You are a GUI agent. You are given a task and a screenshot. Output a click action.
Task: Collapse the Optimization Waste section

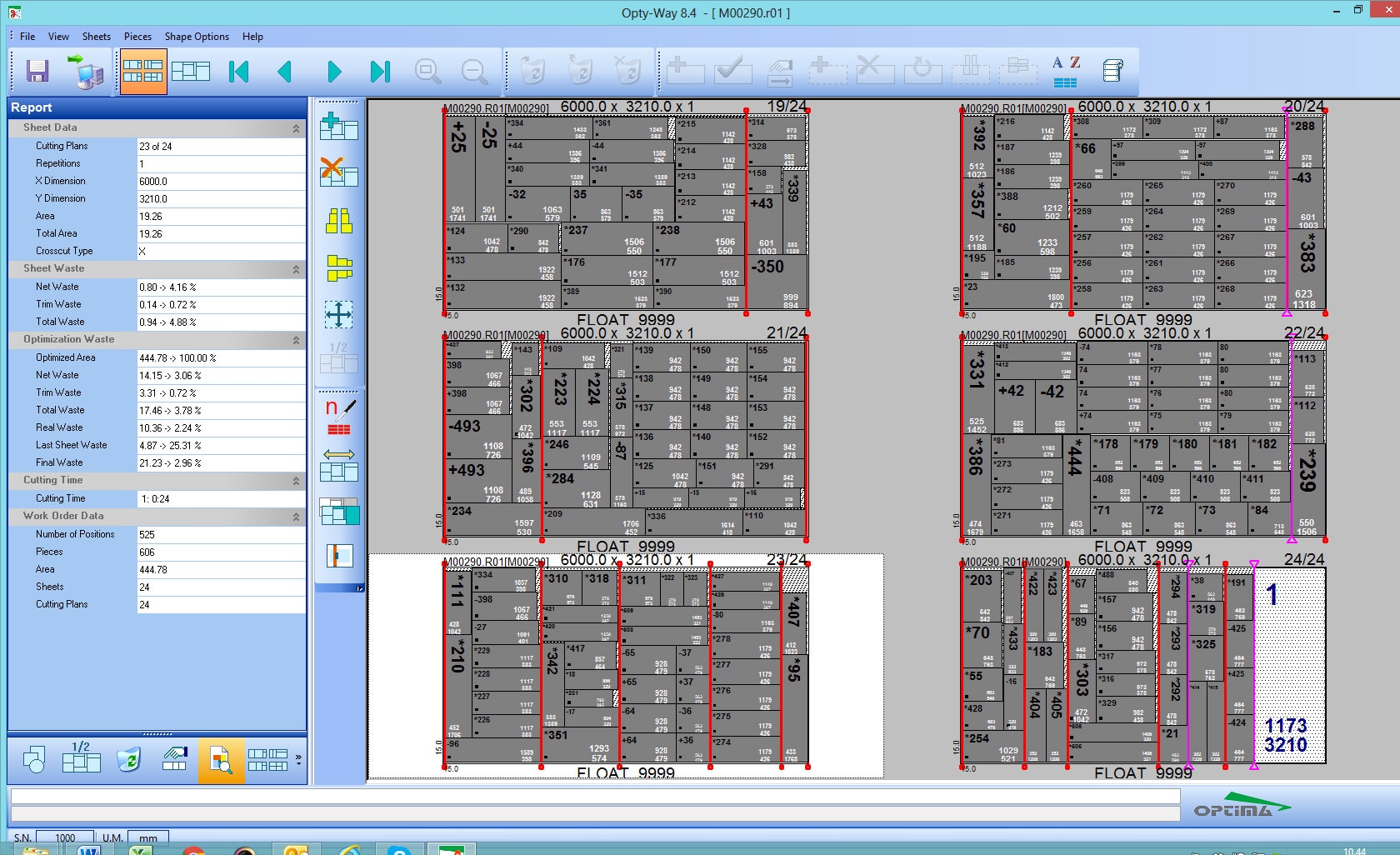(296, 340)
